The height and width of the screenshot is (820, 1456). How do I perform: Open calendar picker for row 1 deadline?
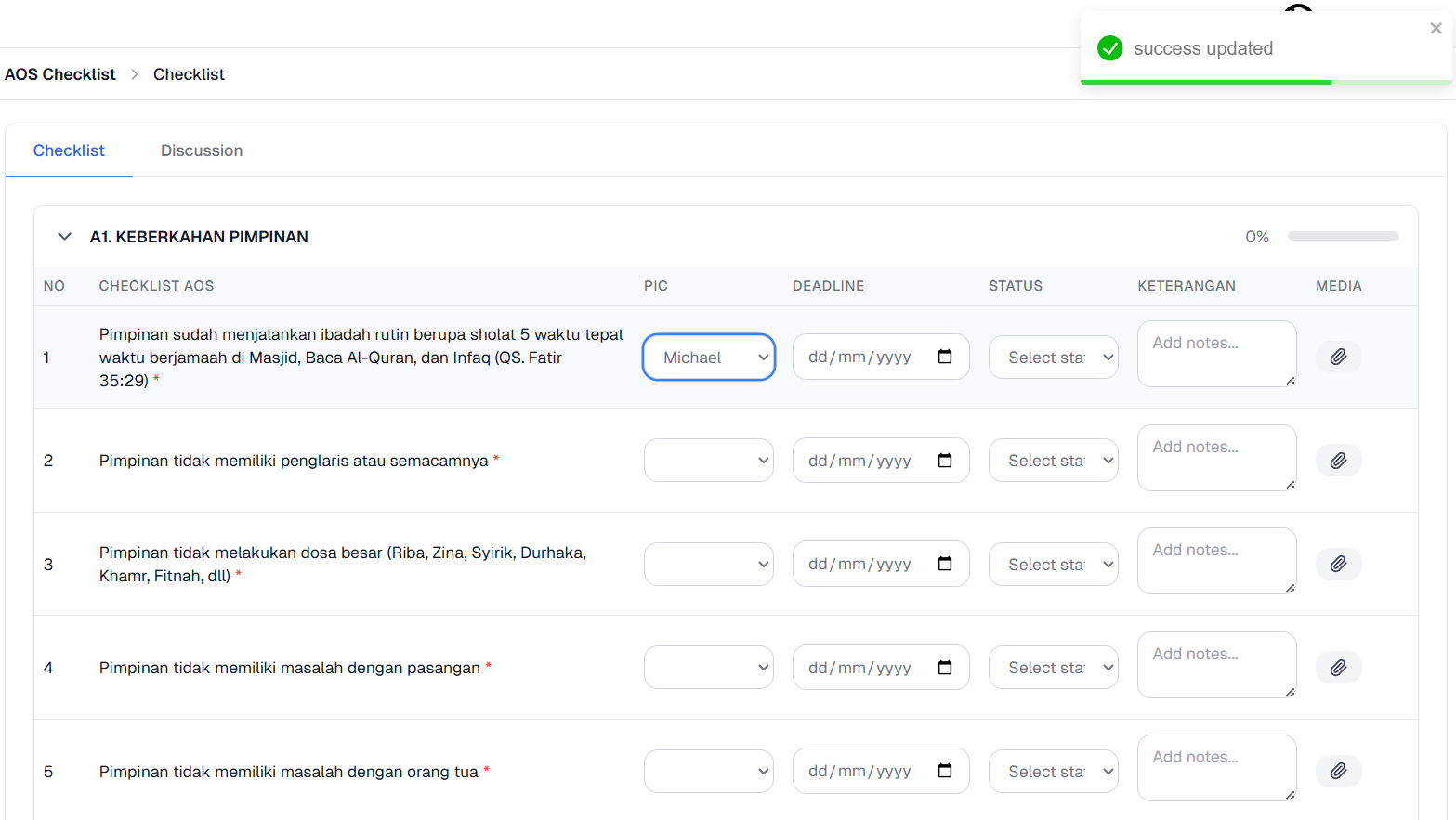coord(945,357)
